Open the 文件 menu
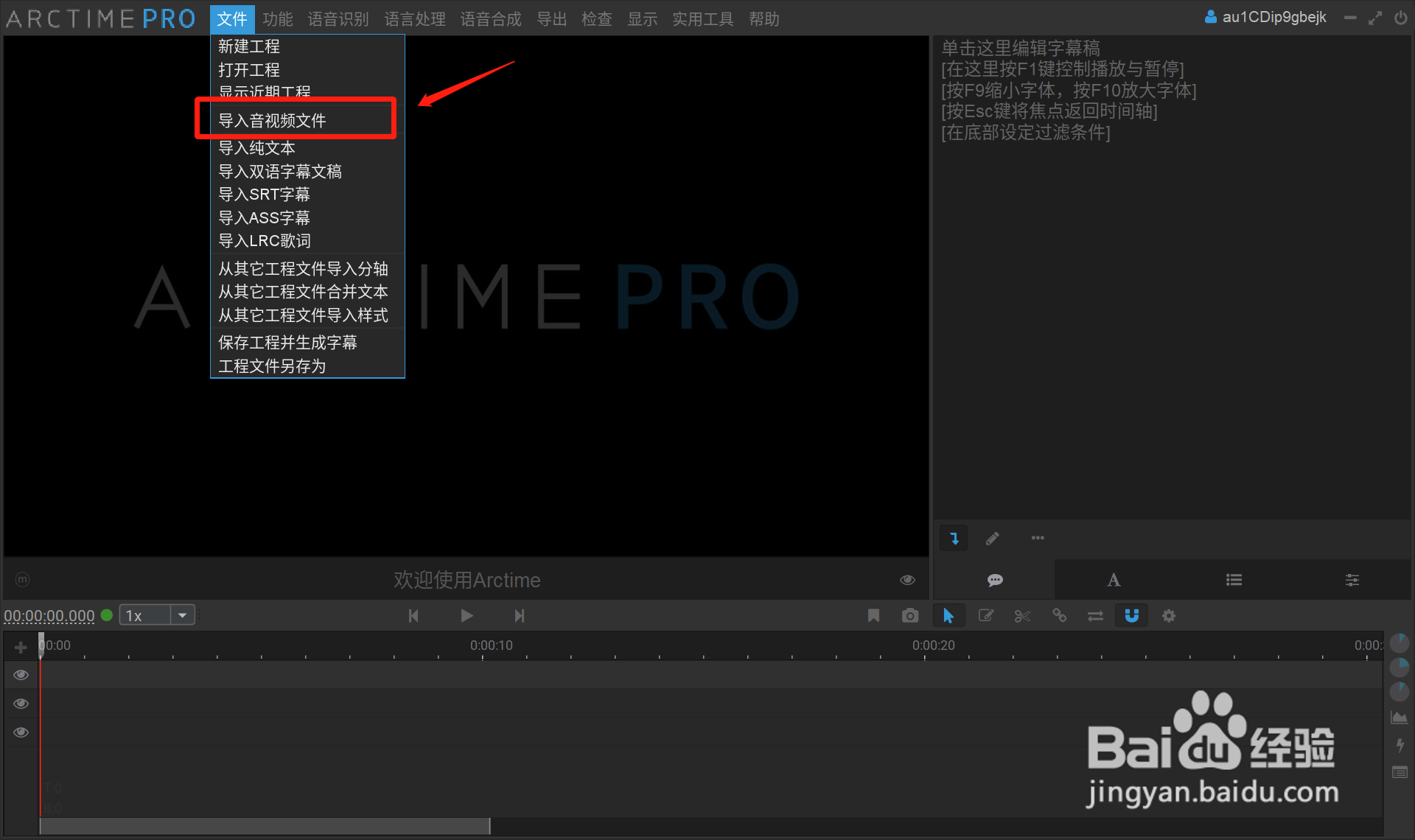Image resolution: width=1415 pixels, height=840 pixels. [232, 19]
